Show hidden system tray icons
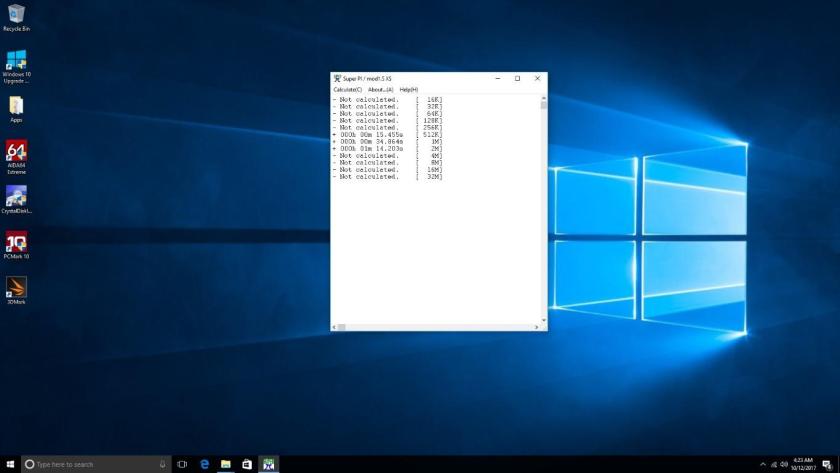 coord(763,464)
